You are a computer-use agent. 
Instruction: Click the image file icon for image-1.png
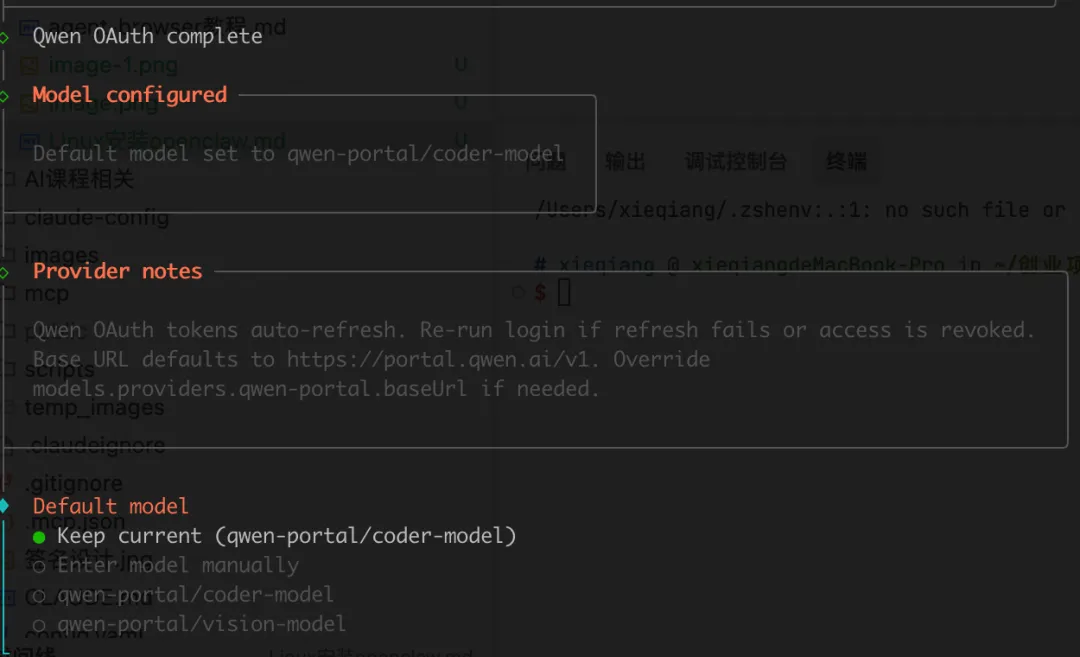coord(30,66)
